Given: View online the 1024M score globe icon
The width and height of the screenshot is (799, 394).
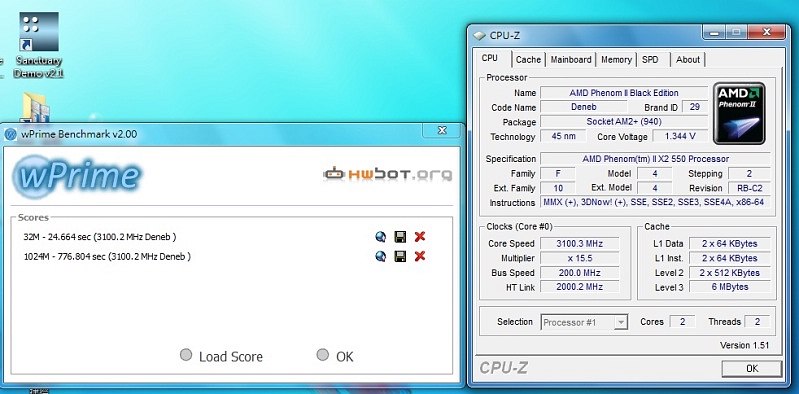Looking at the screenshot, I should [x=380, y=256].
